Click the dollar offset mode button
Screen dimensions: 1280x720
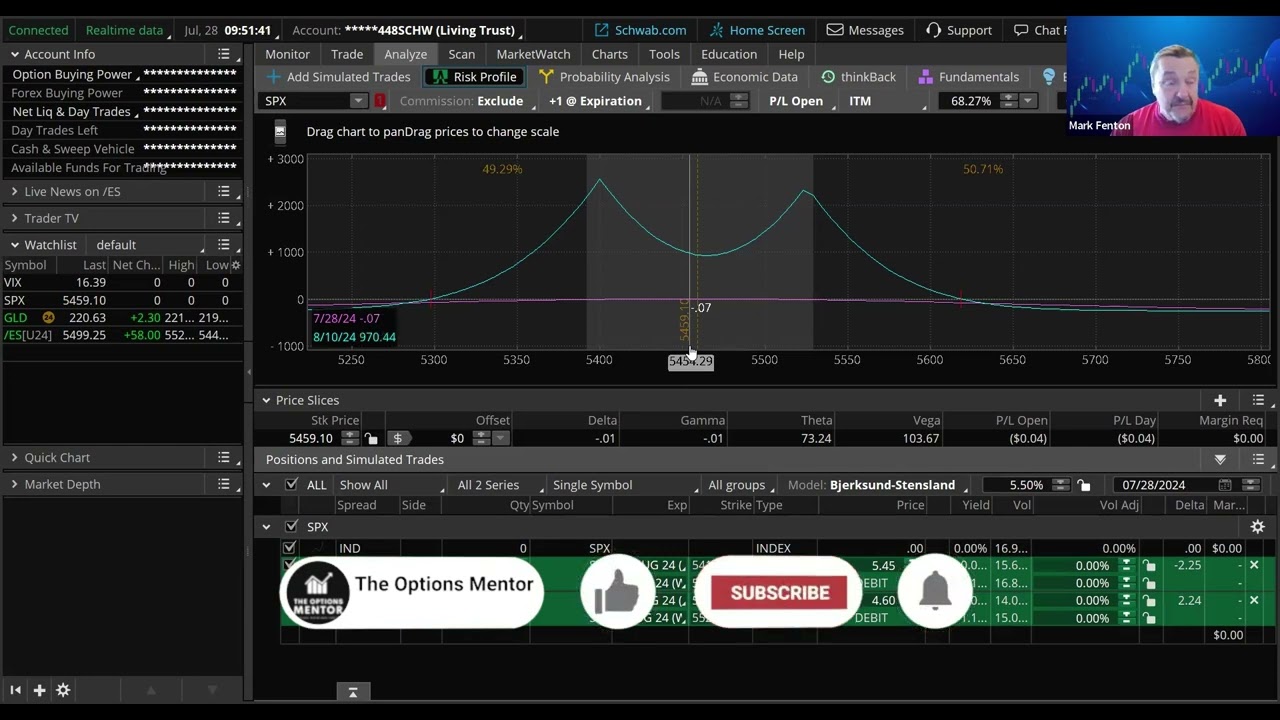click(398, 438)
